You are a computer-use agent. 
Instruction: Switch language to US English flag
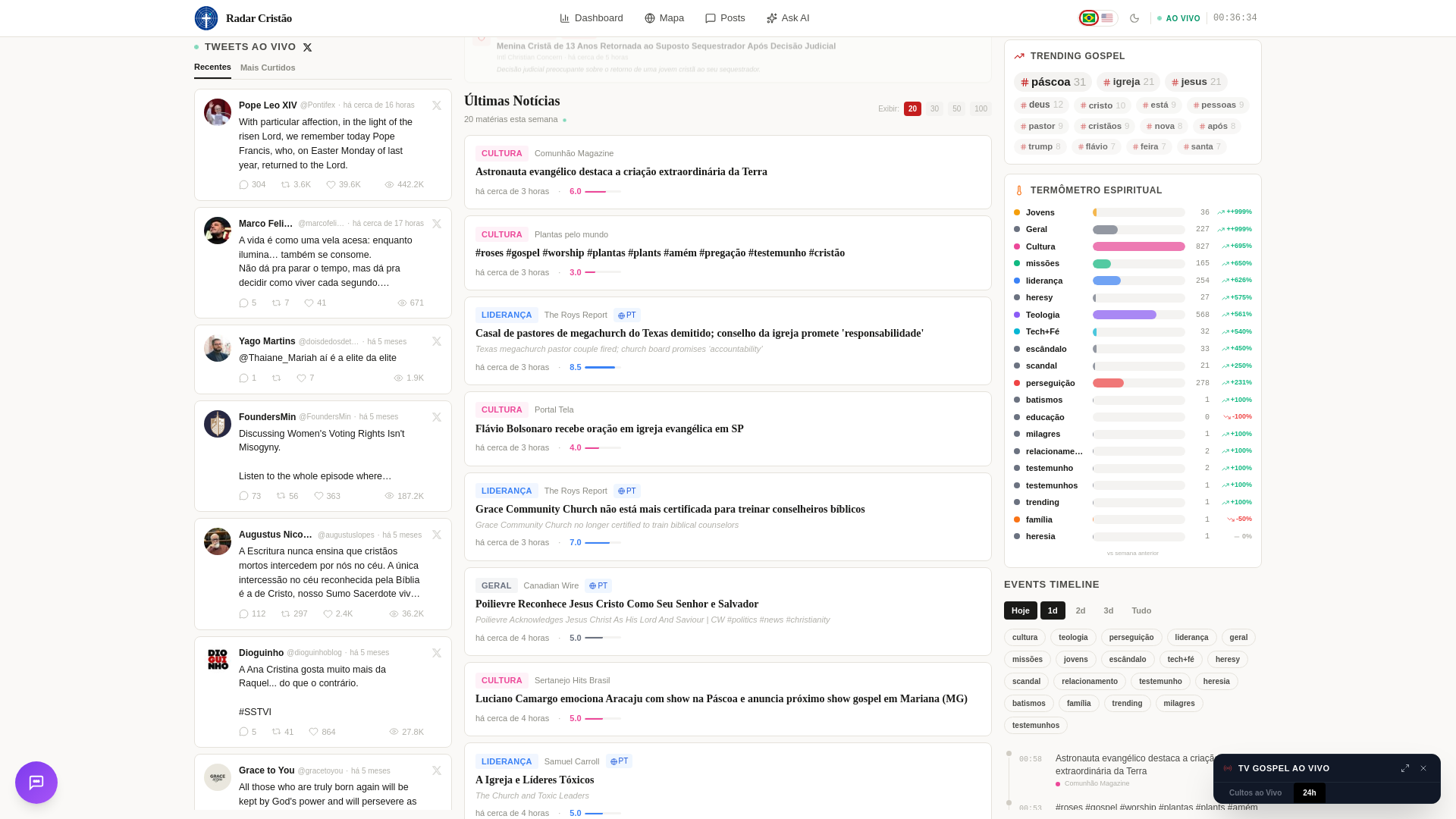click(1107, 18)
